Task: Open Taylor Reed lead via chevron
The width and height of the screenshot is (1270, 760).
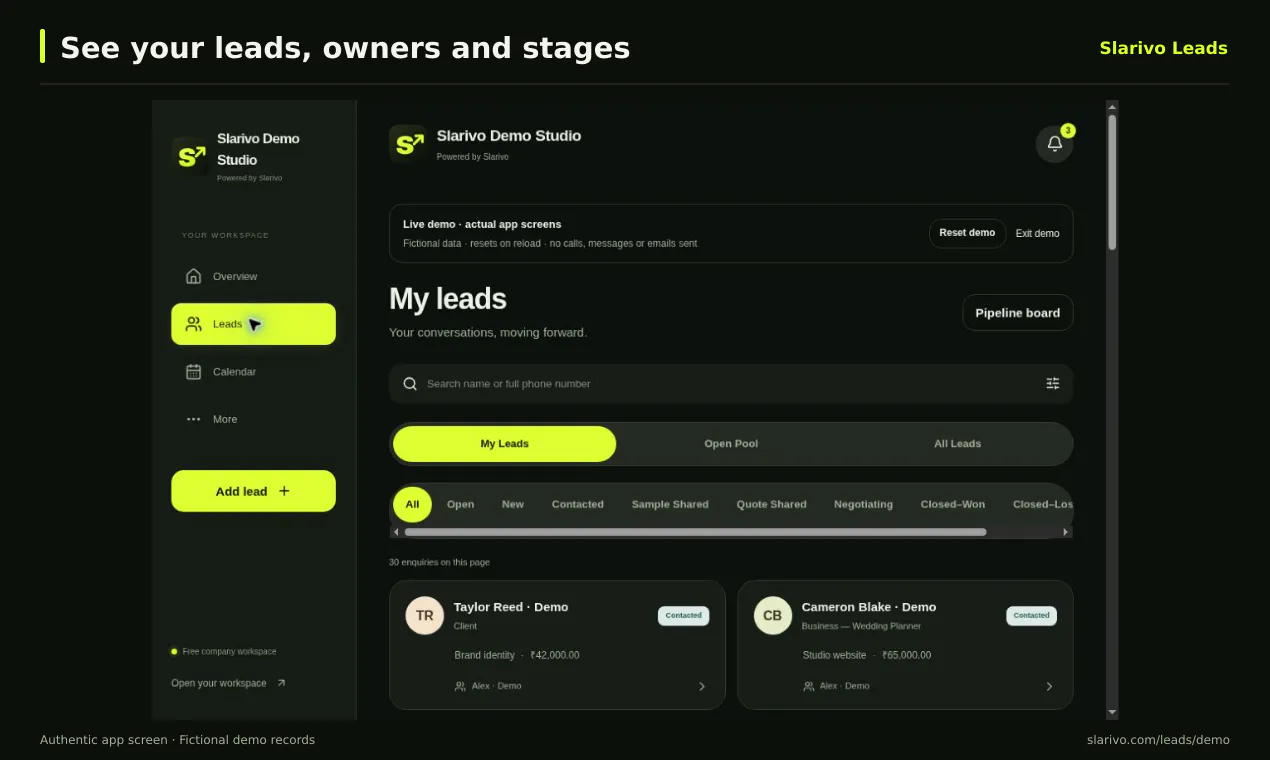Action: (702, 686)
